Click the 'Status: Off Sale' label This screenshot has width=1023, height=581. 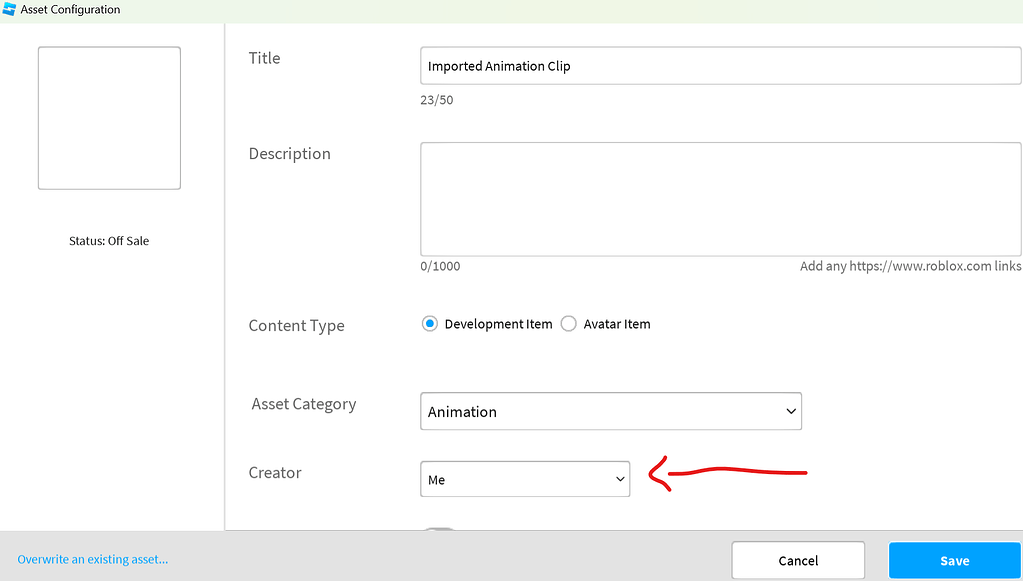(108, 240)
